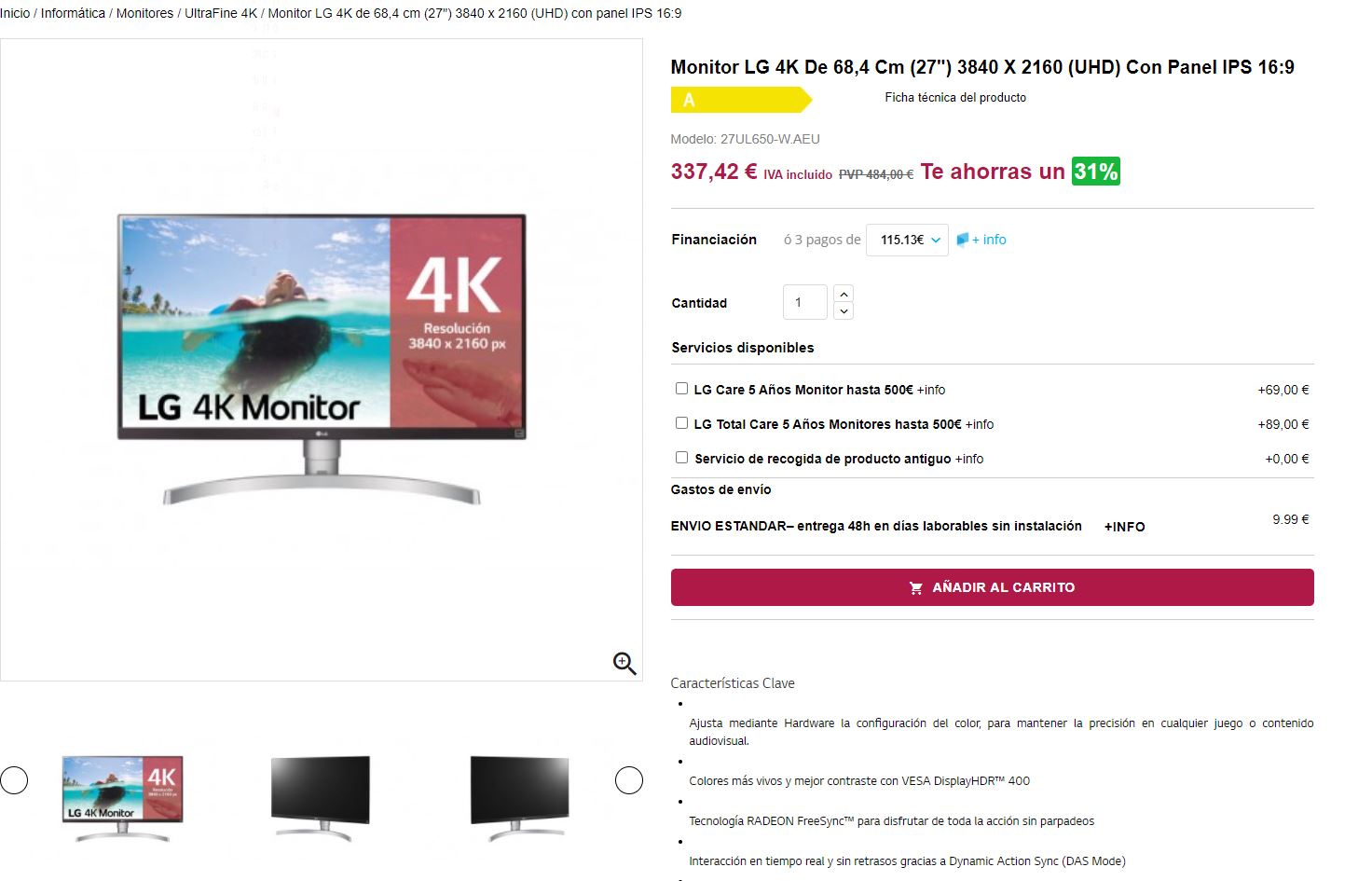This screenshot has height=881, width=1372.
Task: Open Informática breadcrumb link
Action: click(73, 13)
